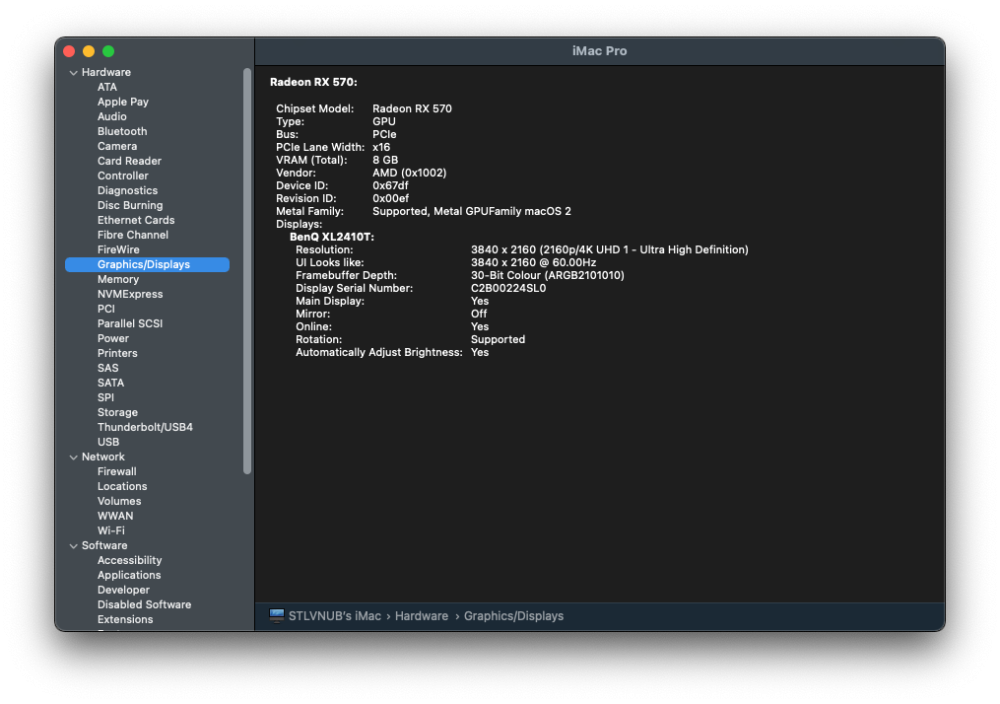Click the yellow minimize window button
This screenshot has height=704, width=1000.
coord(89,51)
